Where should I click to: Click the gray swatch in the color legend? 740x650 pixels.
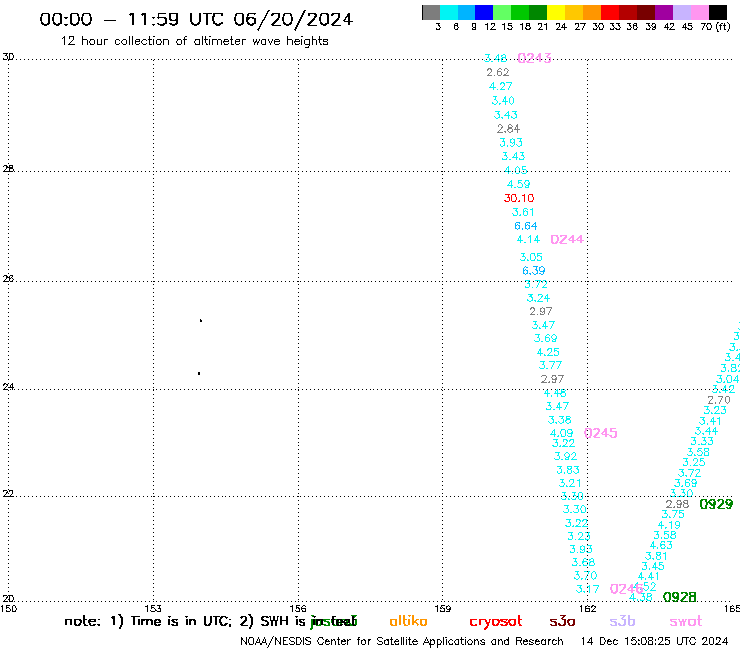tap(431, 12)
